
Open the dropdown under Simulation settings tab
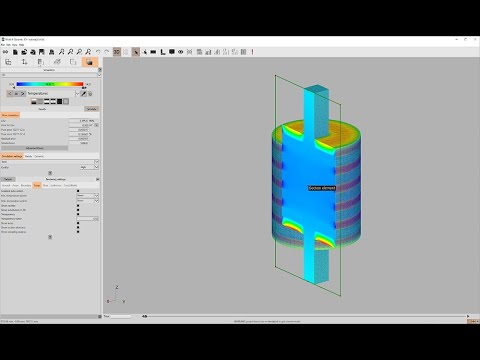tap(50, 162)
